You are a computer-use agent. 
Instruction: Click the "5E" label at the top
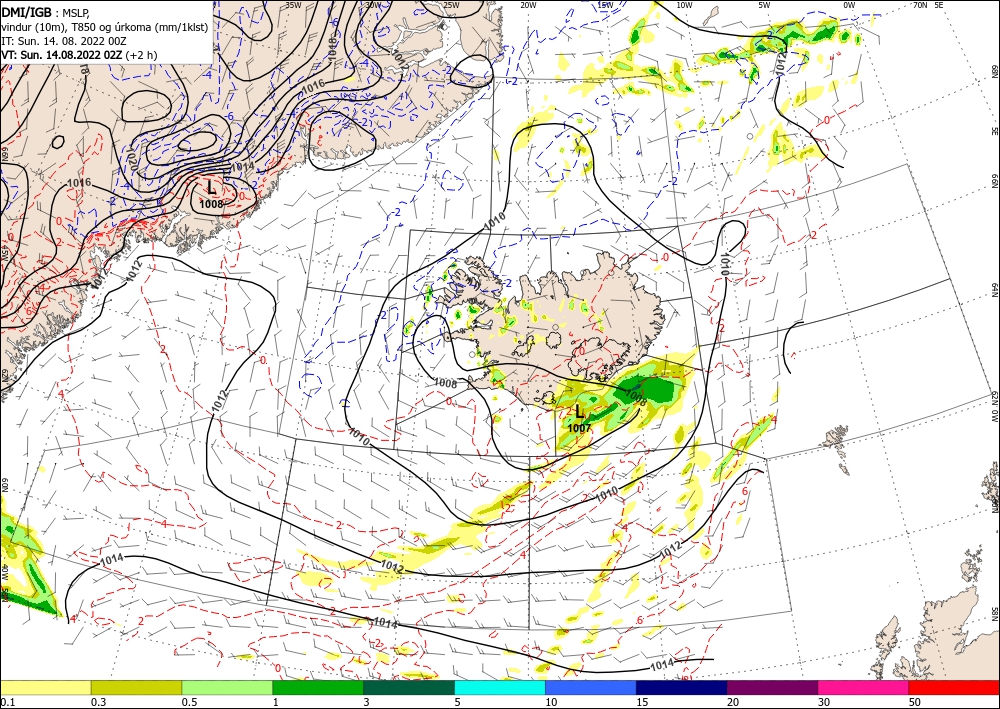point(939,4)
